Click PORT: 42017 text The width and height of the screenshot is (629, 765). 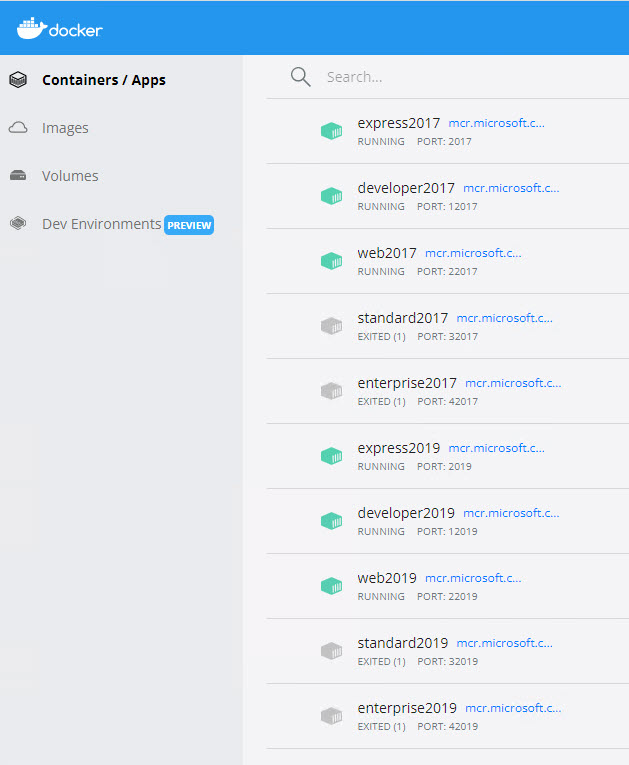[447, 402]
